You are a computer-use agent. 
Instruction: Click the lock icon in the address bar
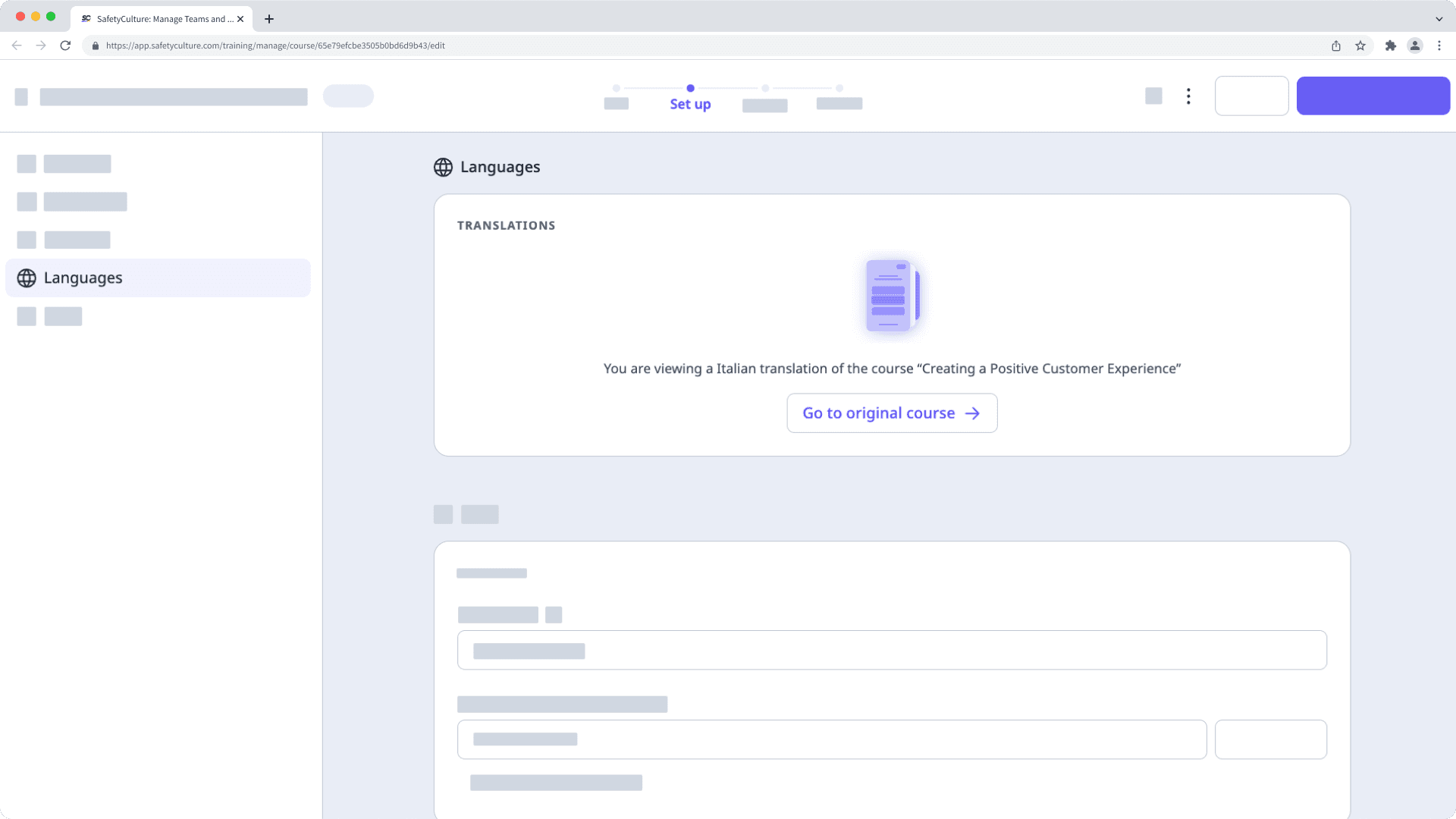pos(96,45)
